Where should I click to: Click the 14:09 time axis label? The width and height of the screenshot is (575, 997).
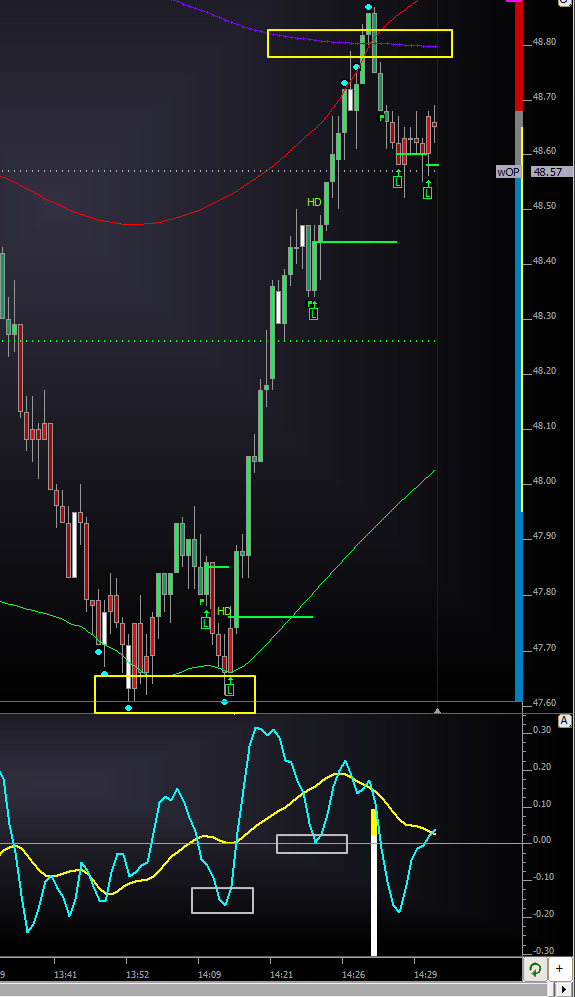pyautogui.click(x=209, y=974)
